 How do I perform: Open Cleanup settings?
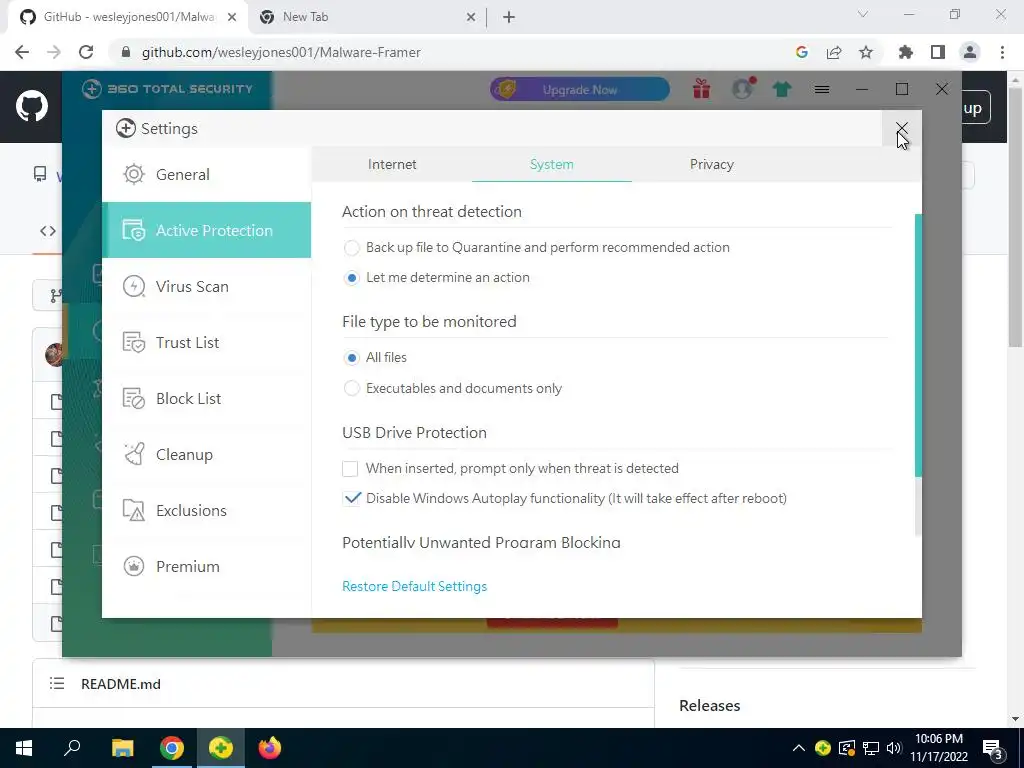pos(206,455)
